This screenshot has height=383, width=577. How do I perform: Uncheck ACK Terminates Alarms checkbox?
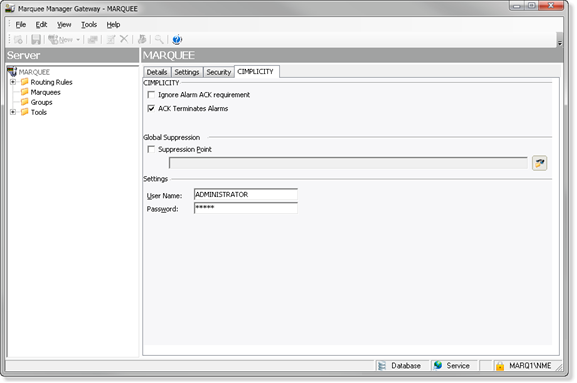coord(151,109)
